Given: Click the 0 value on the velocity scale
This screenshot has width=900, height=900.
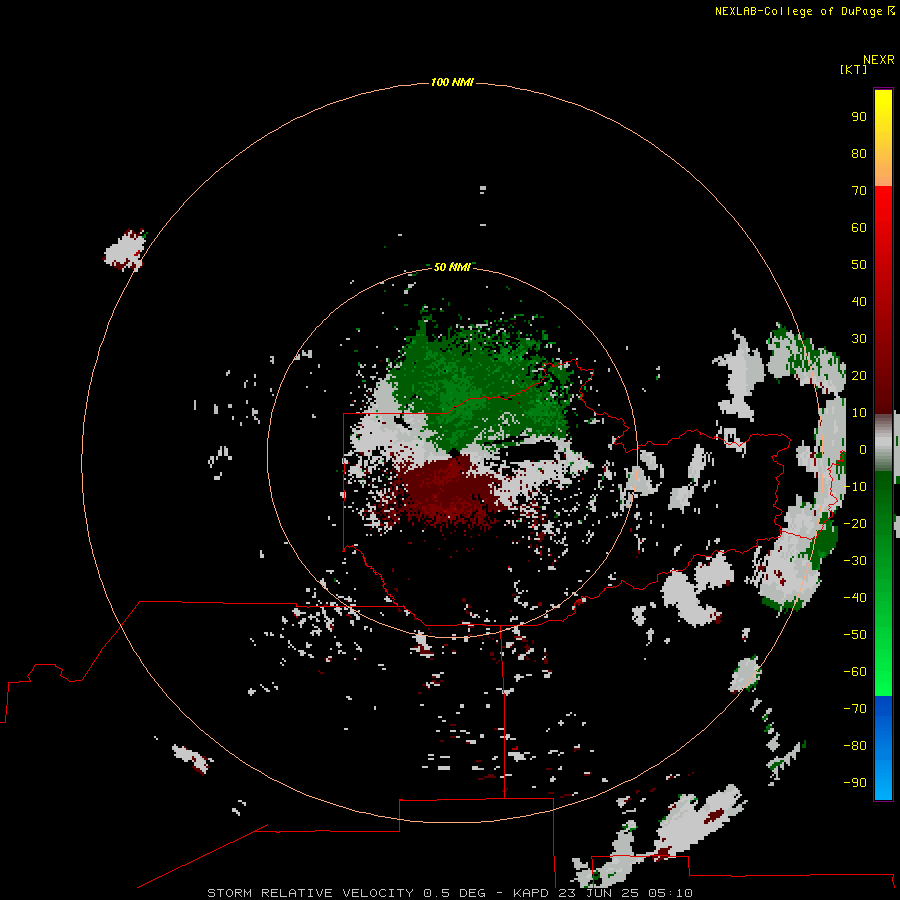Looking at the screenshot, I should 863,450.
